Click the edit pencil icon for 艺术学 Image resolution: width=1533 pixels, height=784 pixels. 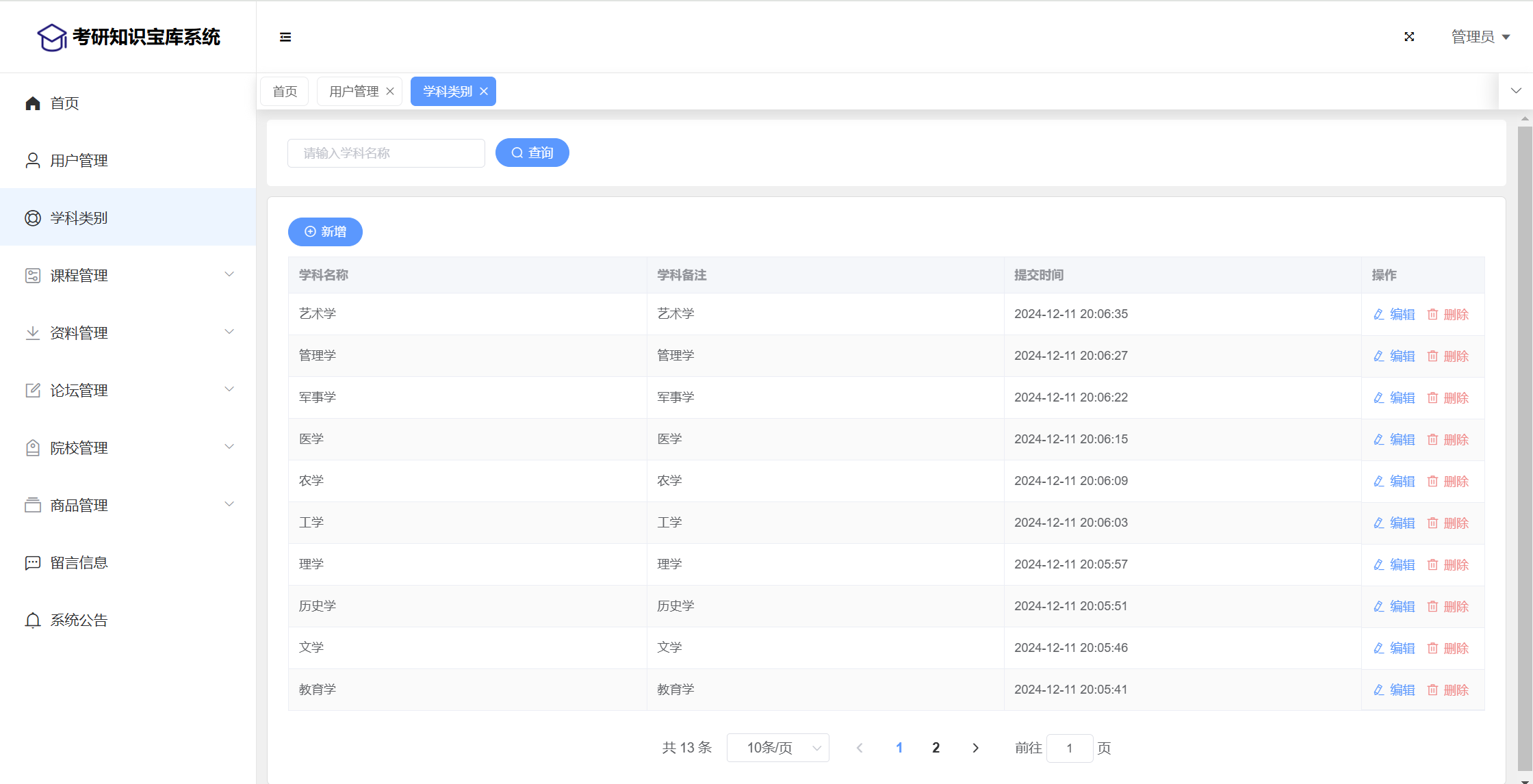[x=1379, y=315]
